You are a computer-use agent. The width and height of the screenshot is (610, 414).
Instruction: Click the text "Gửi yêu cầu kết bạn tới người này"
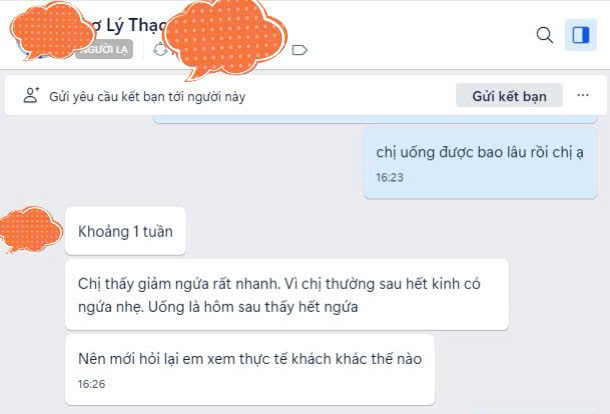(147, 96)
